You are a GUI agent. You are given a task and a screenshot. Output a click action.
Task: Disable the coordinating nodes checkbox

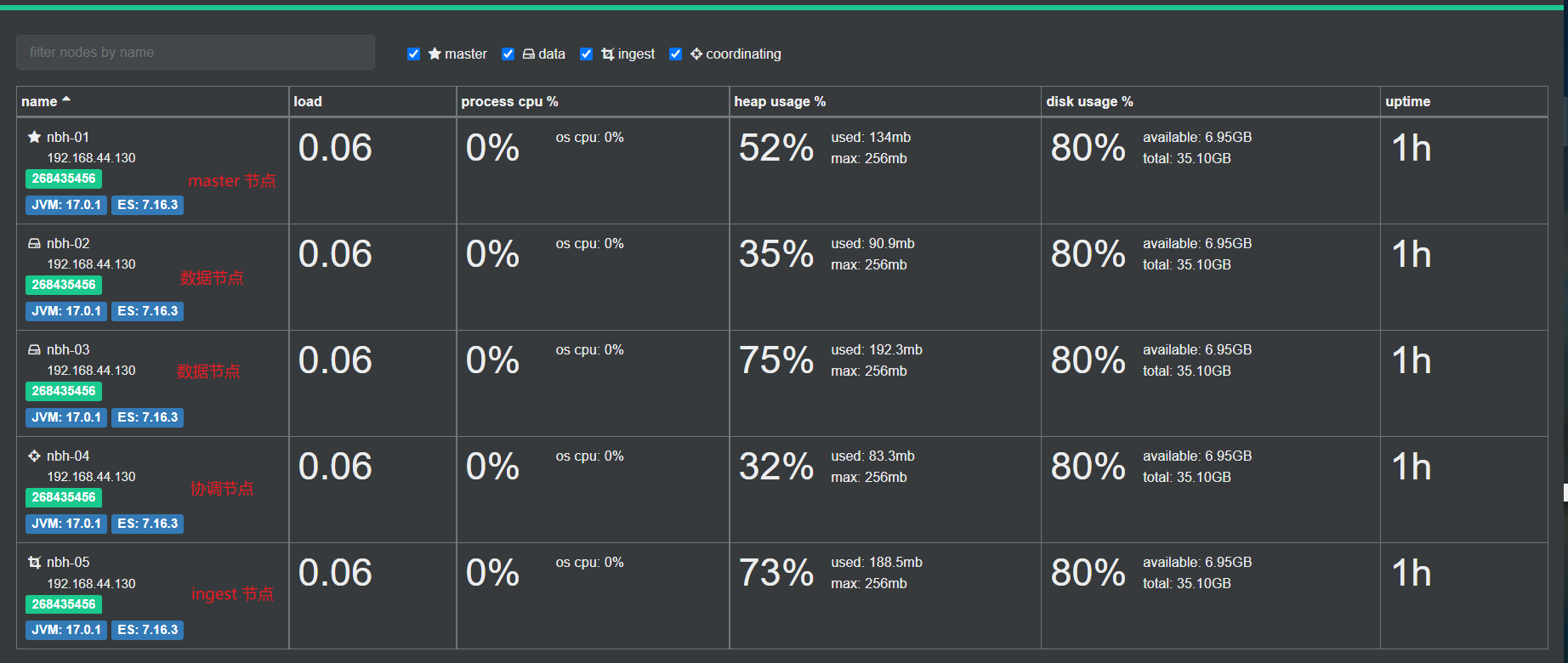tap(676, 54)
